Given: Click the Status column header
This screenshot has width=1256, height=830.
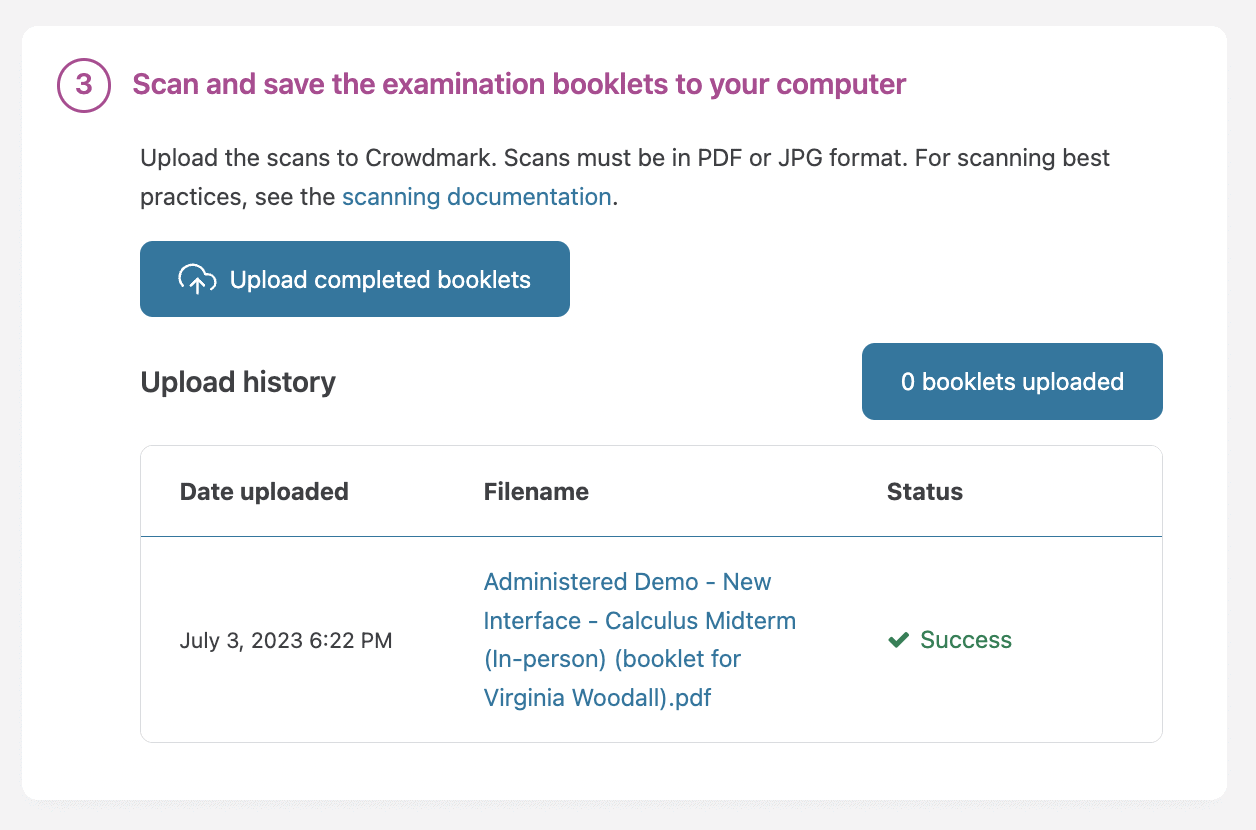Looking at the screenshot, I should pos(924,492).
